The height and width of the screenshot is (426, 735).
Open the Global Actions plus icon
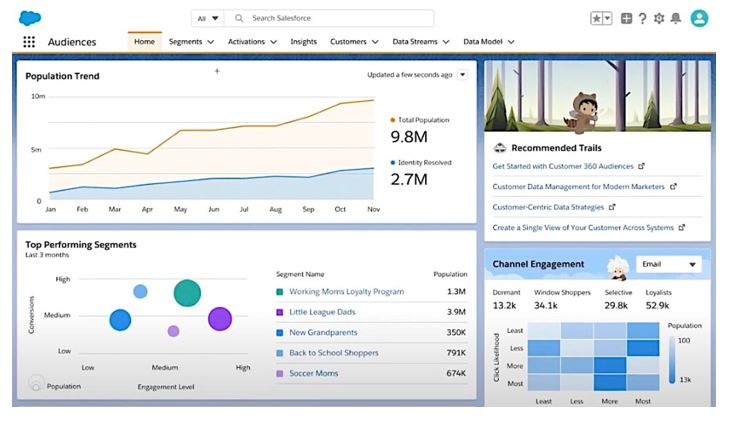[x=626, y=18]
